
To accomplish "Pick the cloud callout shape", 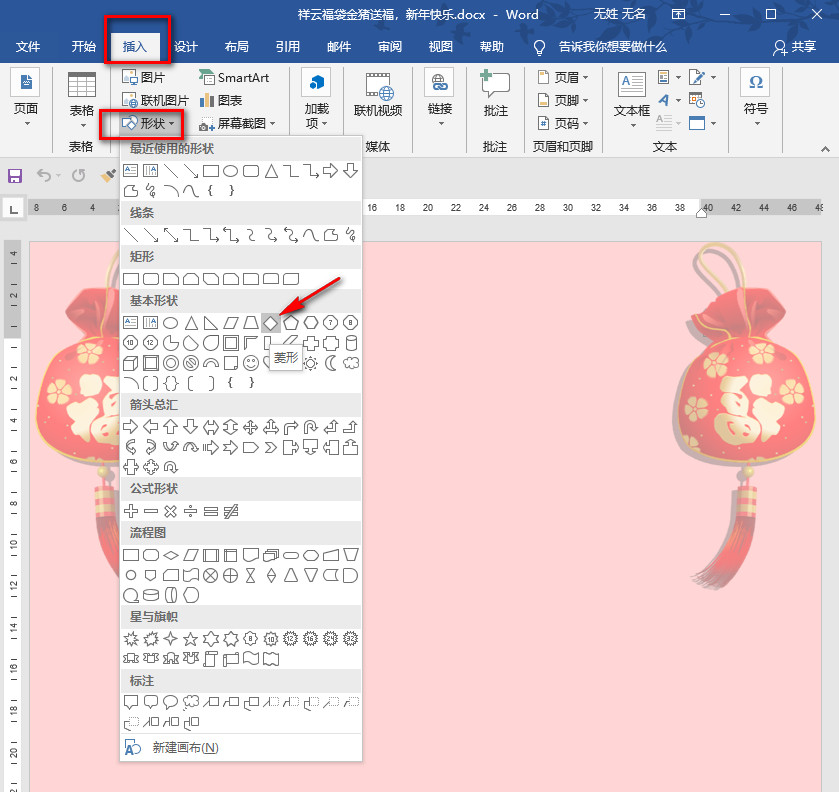I will pos(190,702).
